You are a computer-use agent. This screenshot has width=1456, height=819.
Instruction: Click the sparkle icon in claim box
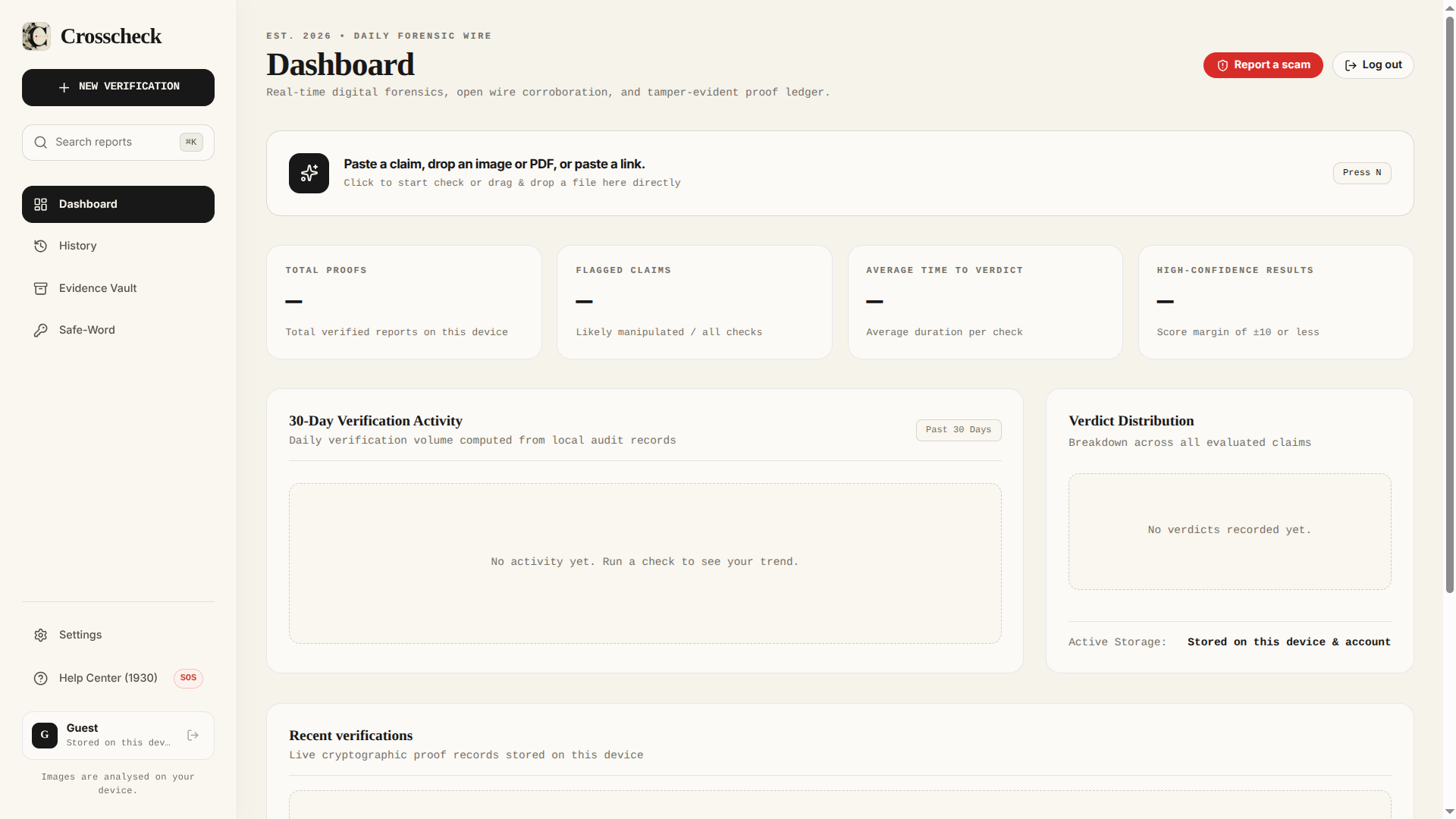(x=309, y=174)
